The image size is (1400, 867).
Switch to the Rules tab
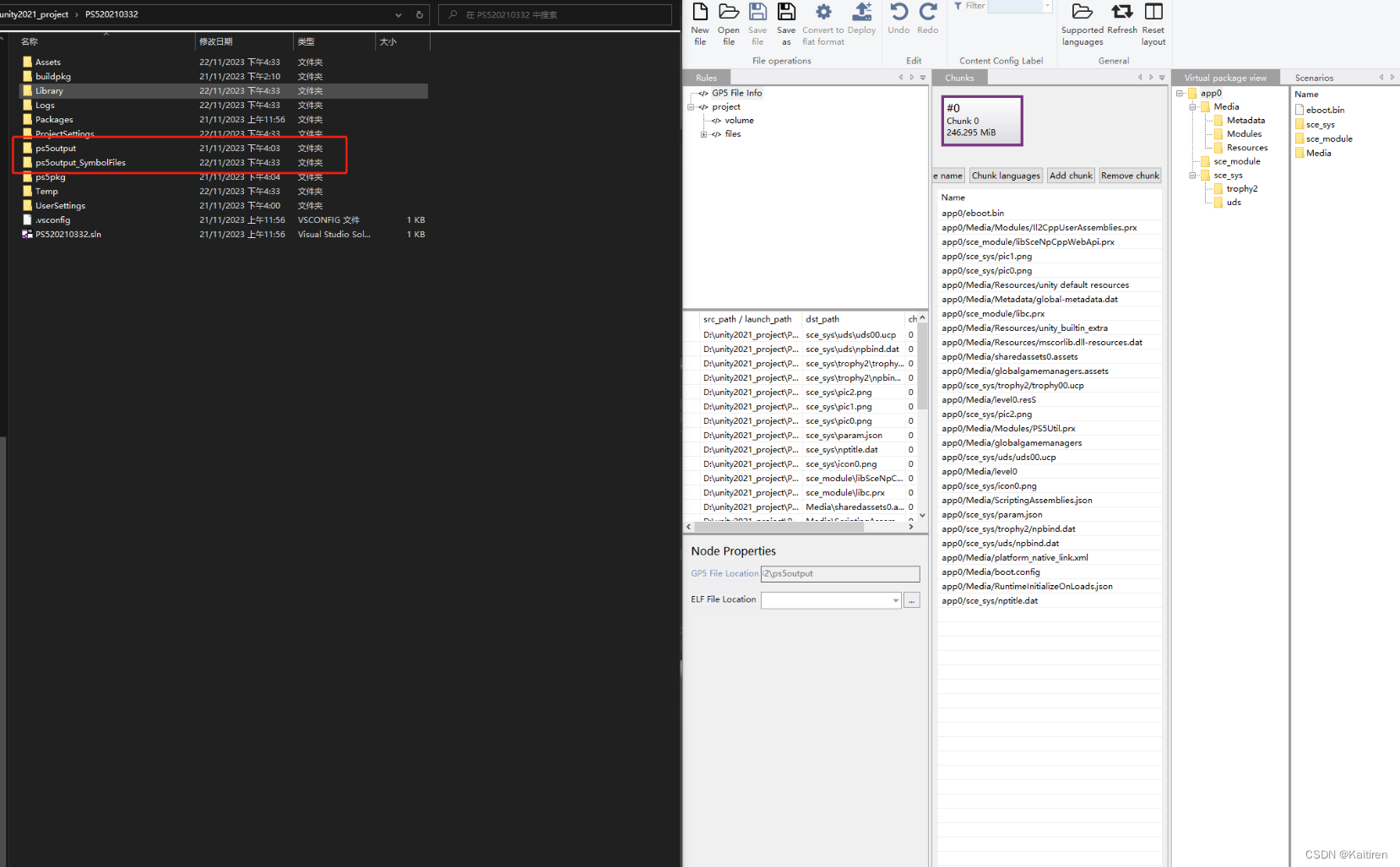pos(706,77)
